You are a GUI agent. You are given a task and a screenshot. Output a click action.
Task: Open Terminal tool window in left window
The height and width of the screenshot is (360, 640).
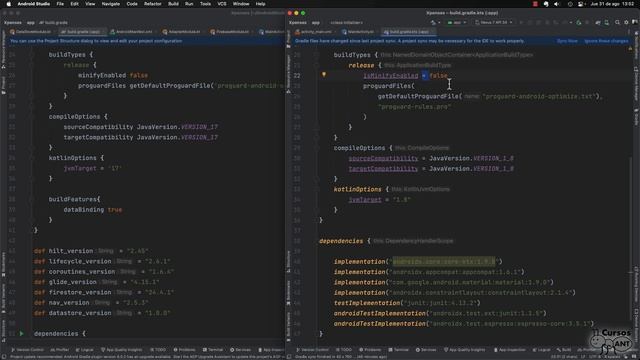point(213,350)
